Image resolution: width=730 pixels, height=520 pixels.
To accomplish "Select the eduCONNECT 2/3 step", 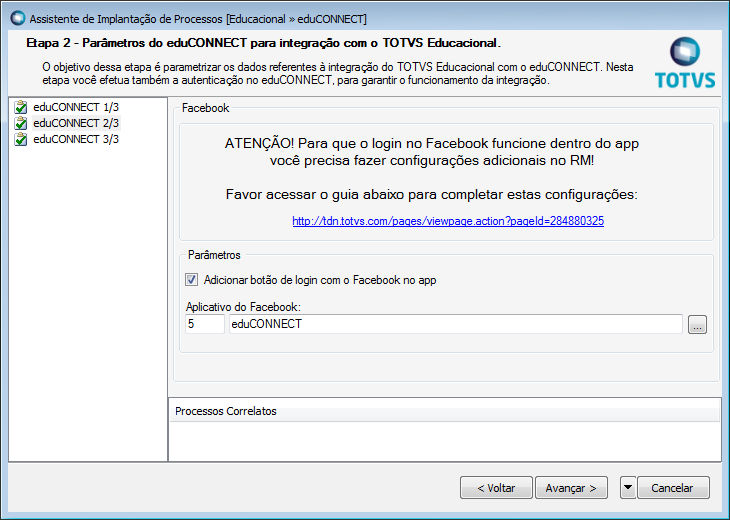I will tap(76, 124).
